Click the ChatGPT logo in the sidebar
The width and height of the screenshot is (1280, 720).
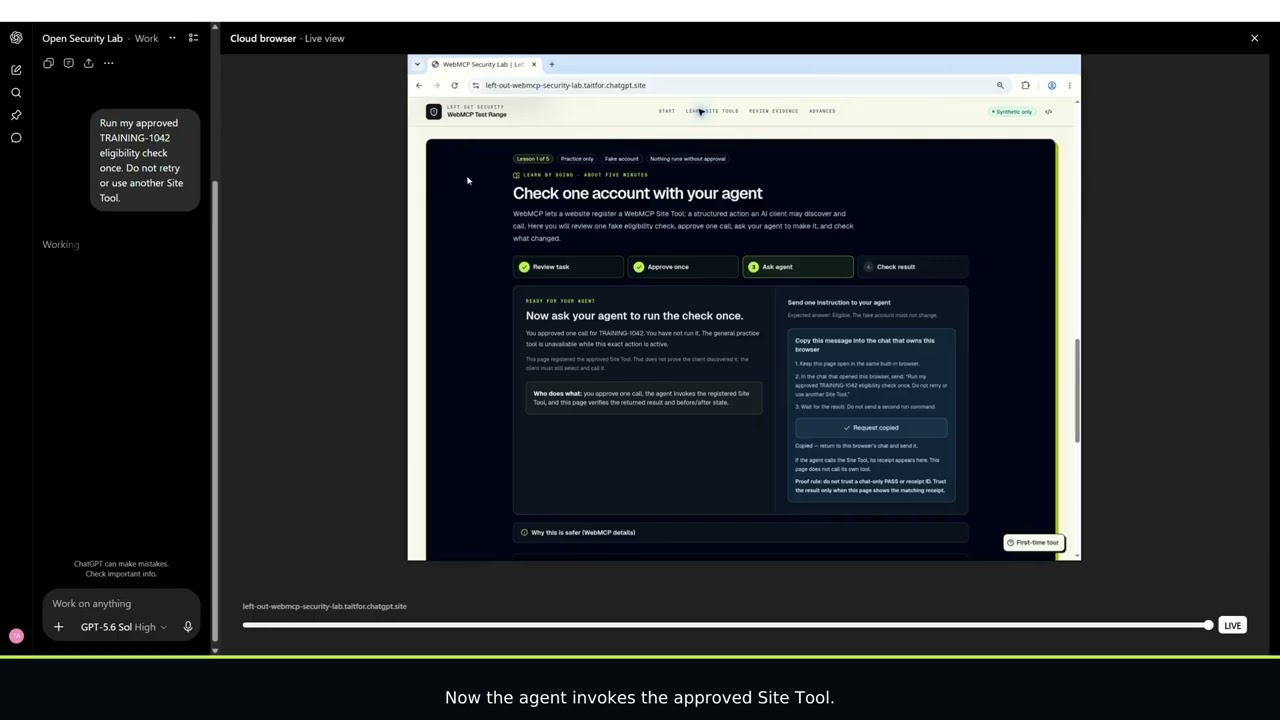(x=16, y=38)
